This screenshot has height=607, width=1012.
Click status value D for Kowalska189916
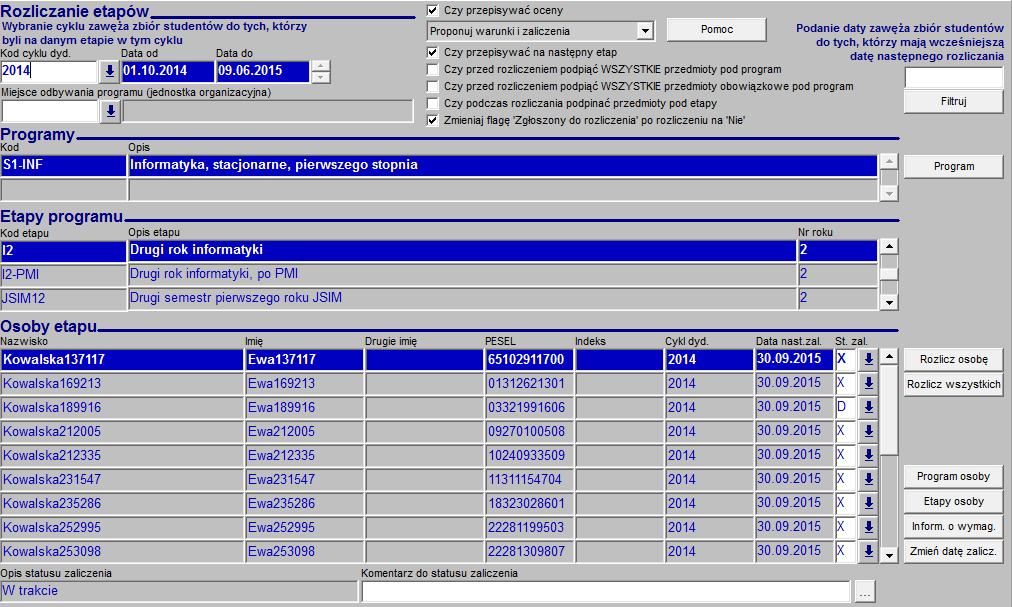[845, 407]
